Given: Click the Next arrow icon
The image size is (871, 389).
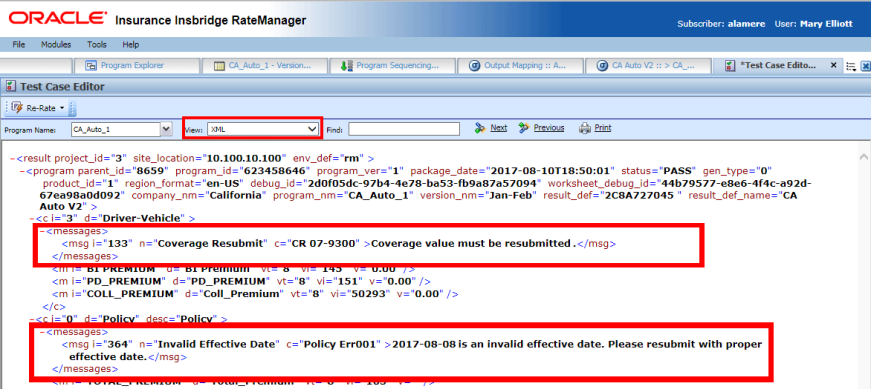Looking at the screenshot, I should tap(480, 128).
